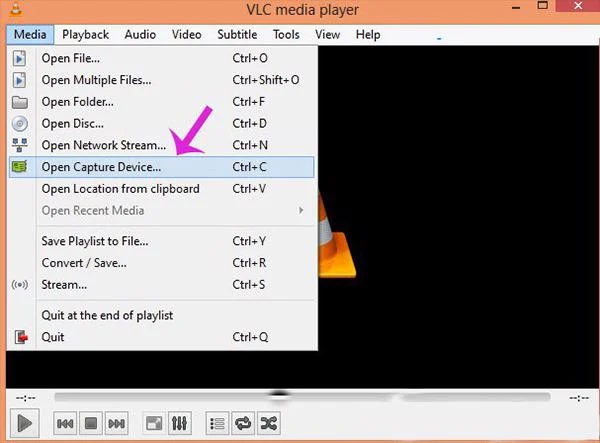
Task: Click the Open Multiple Files icon
Action: coord(20,80)
